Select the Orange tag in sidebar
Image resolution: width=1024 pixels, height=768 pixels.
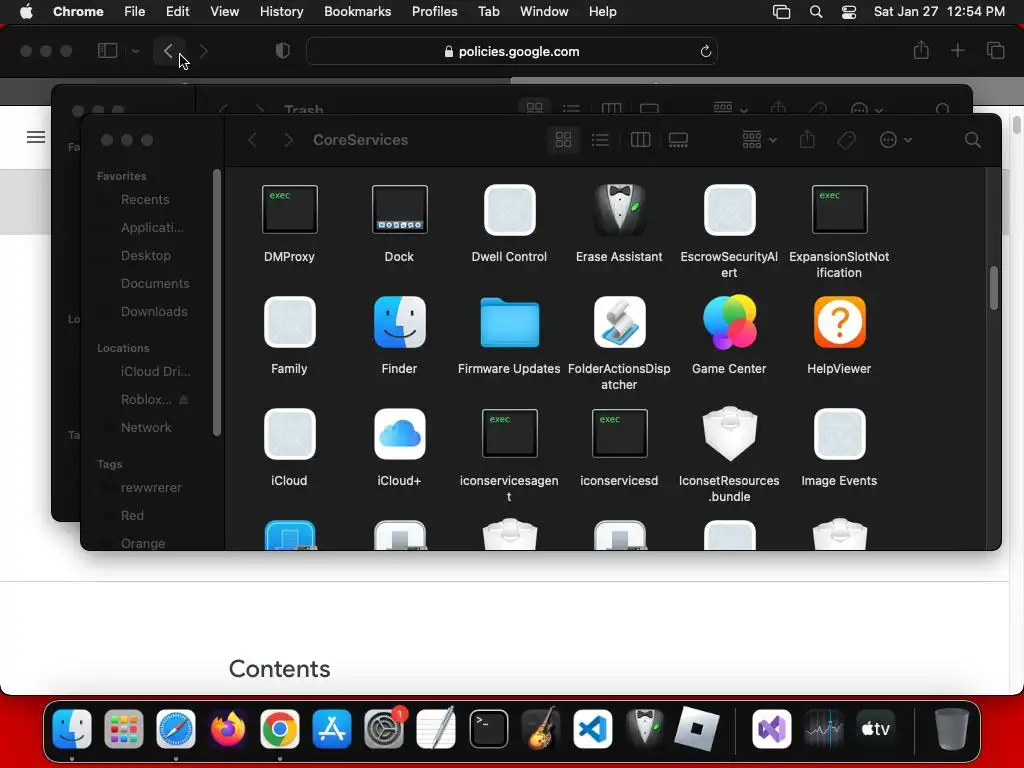143,543
